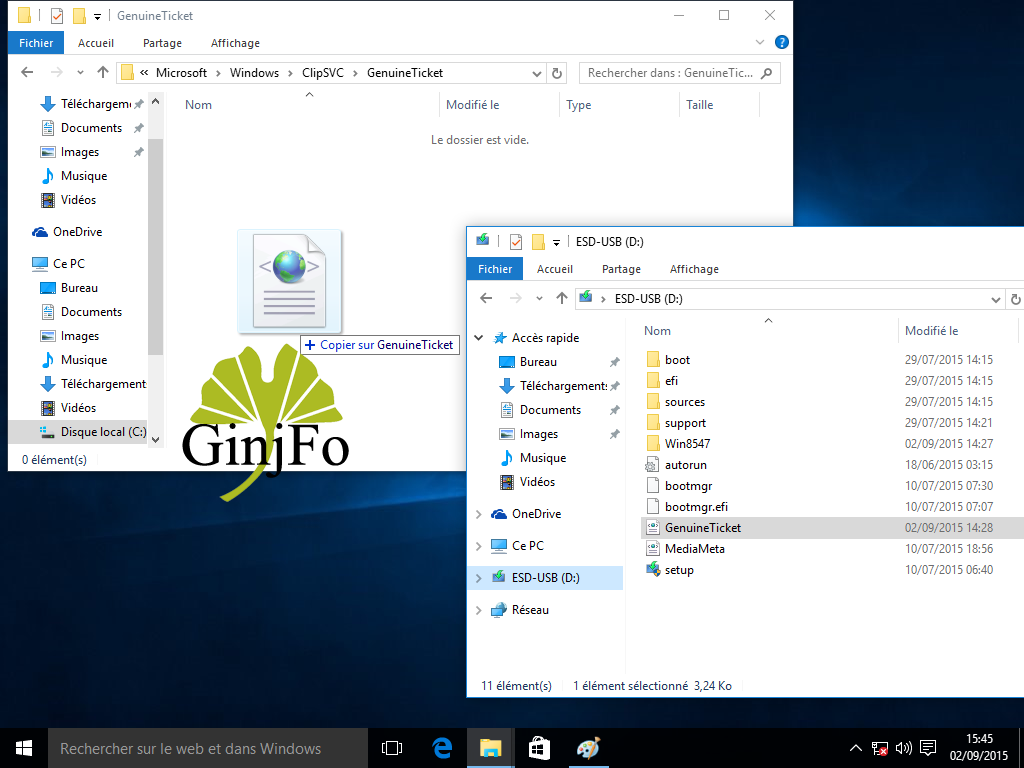
Task: Expand the ESD-USB (D:) tree node
Action: pos(479,578)
